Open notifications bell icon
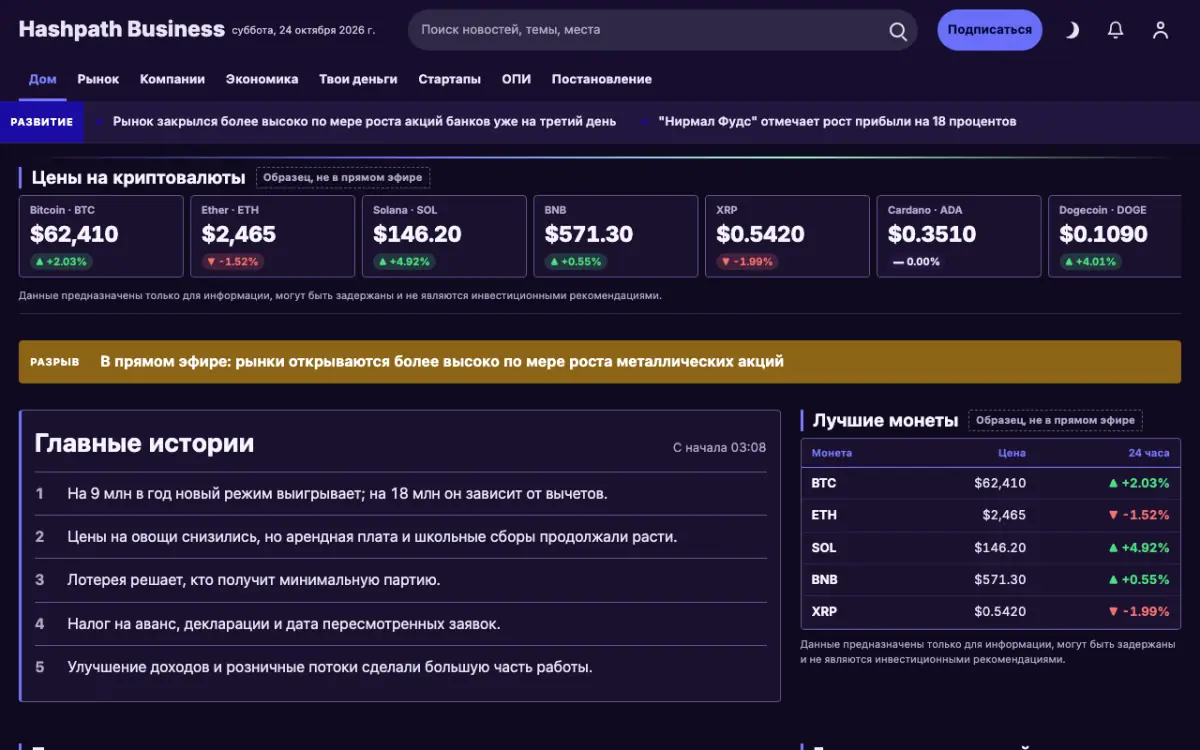The image size is (1200, 750). pos(1116,30)
